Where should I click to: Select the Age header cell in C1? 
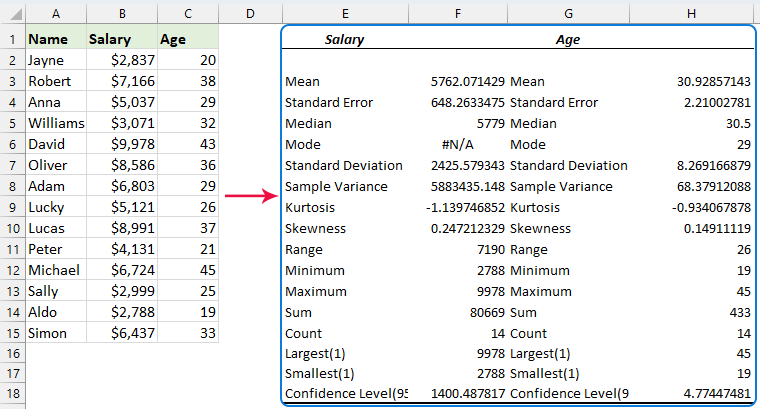187,40
